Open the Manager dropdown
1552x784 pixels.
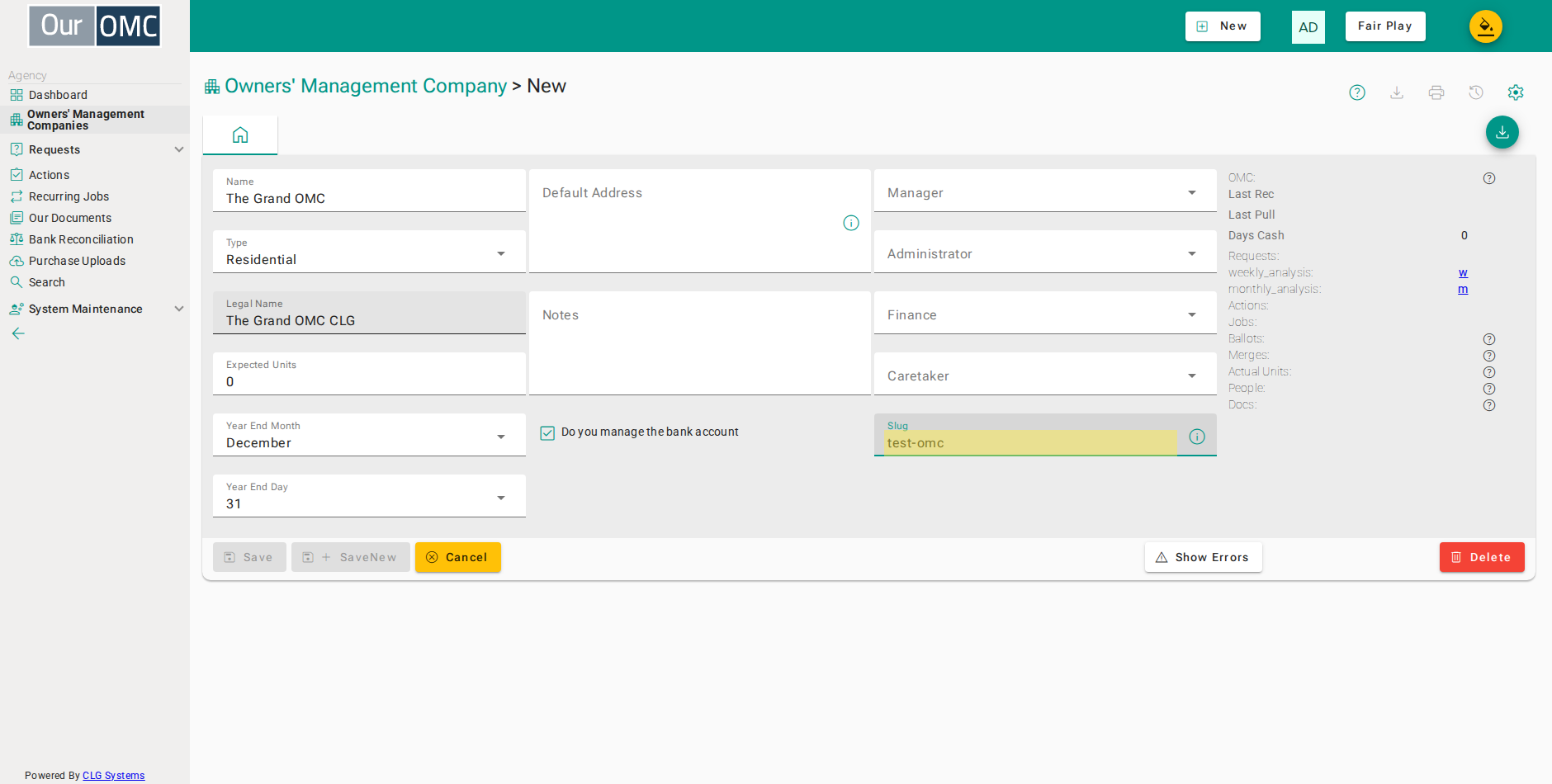[1045, 191]
